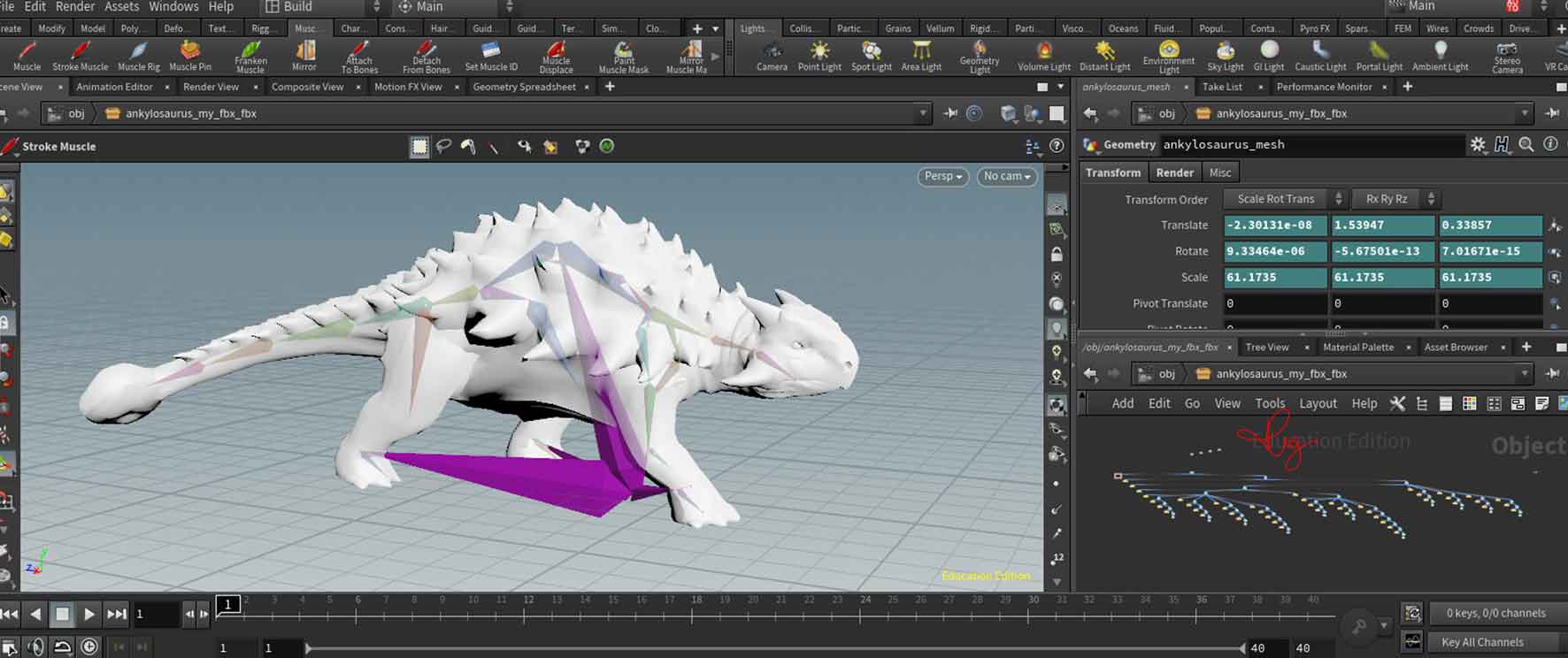Open the Render menu
The height and width of the screenshot is (658, 1568).
[75, 6]
